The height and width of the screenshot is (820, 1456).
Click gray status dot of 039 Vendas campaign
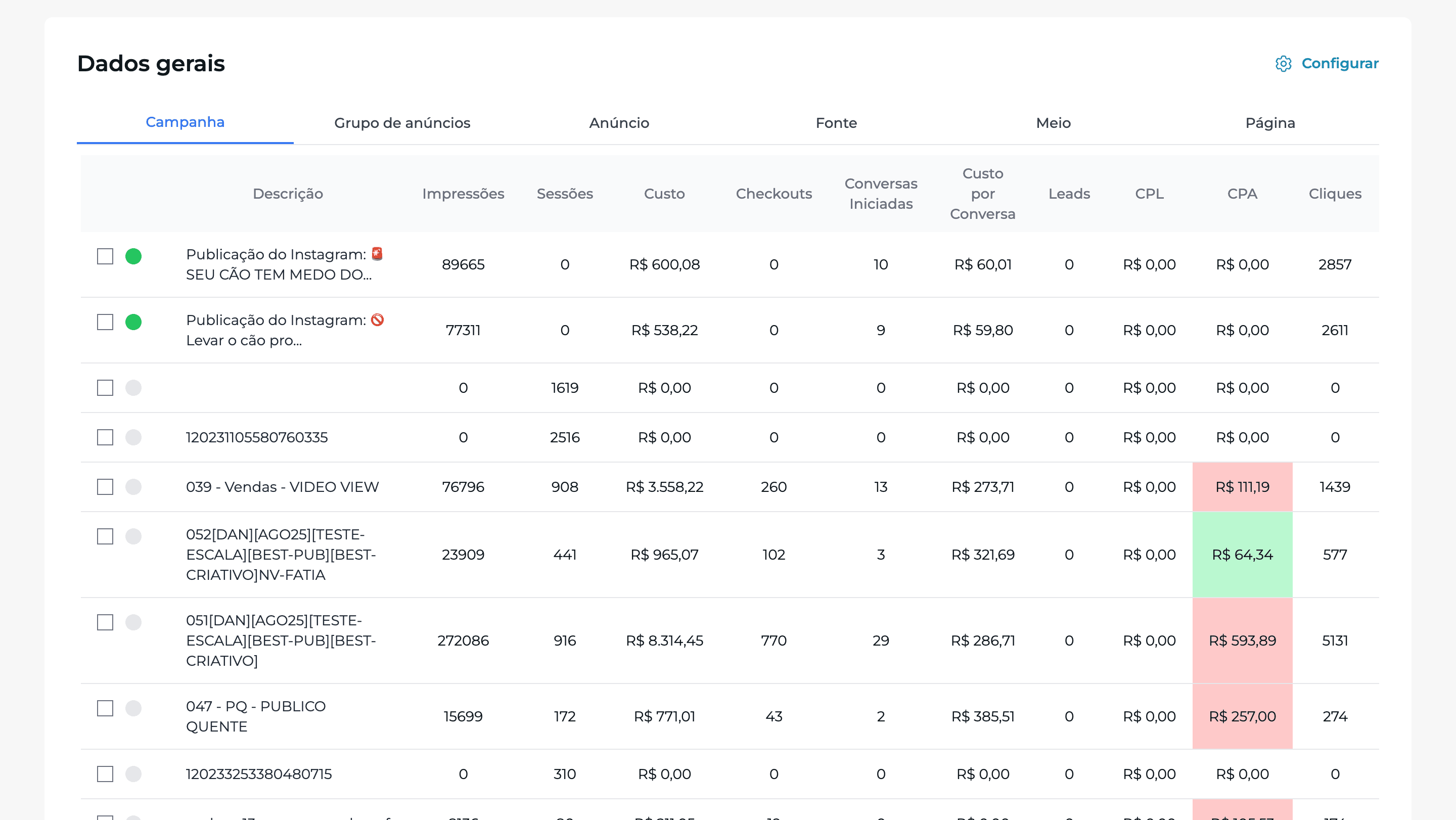[x=133, y=486]
